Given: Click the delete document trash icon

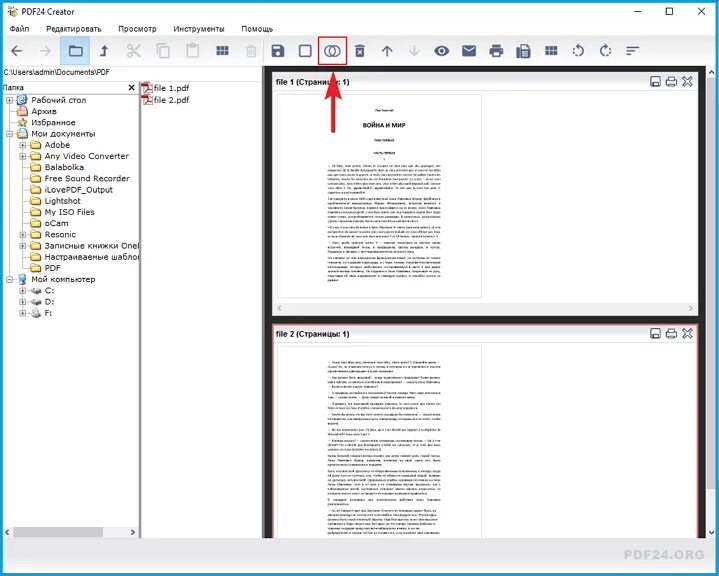Looking at the screenshot, I should tap(360, 51).
